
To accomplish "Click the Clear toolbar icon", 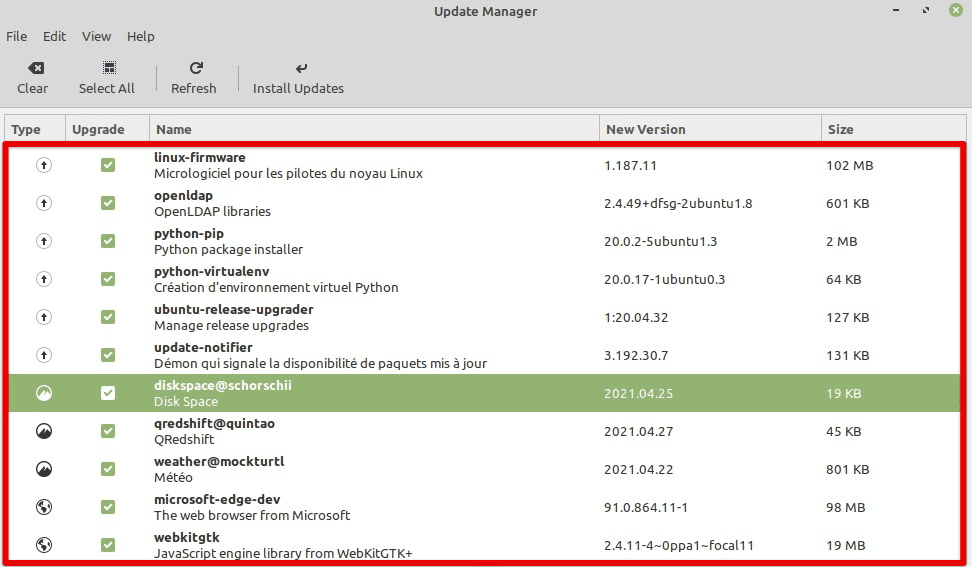I will coord(36,68).
